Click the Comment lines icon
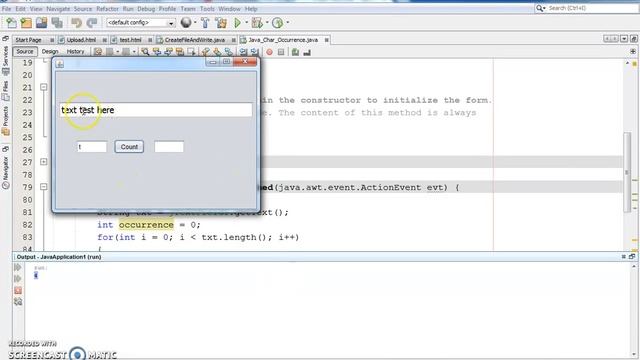This screenshot has height=360, width=640. [x=296, y=52]
